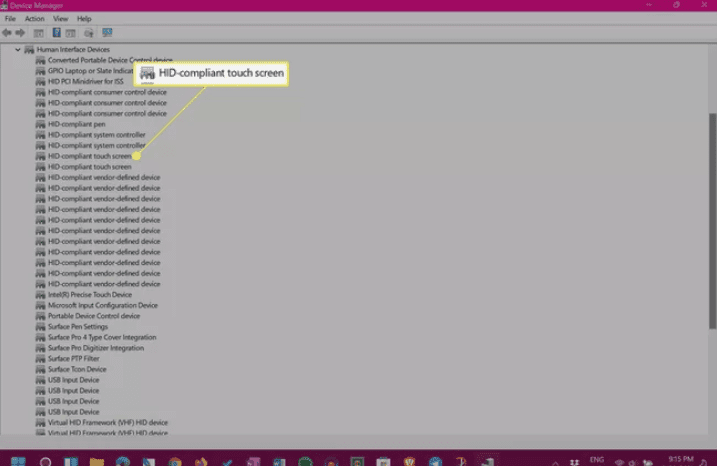Click Intel(R) Precise Touch Device icon

(x=41, y=295)
